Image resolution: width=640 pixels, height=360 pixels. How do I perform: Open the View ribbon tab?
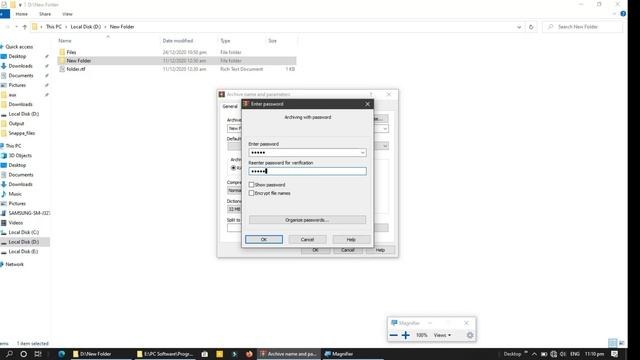(67, 14)
